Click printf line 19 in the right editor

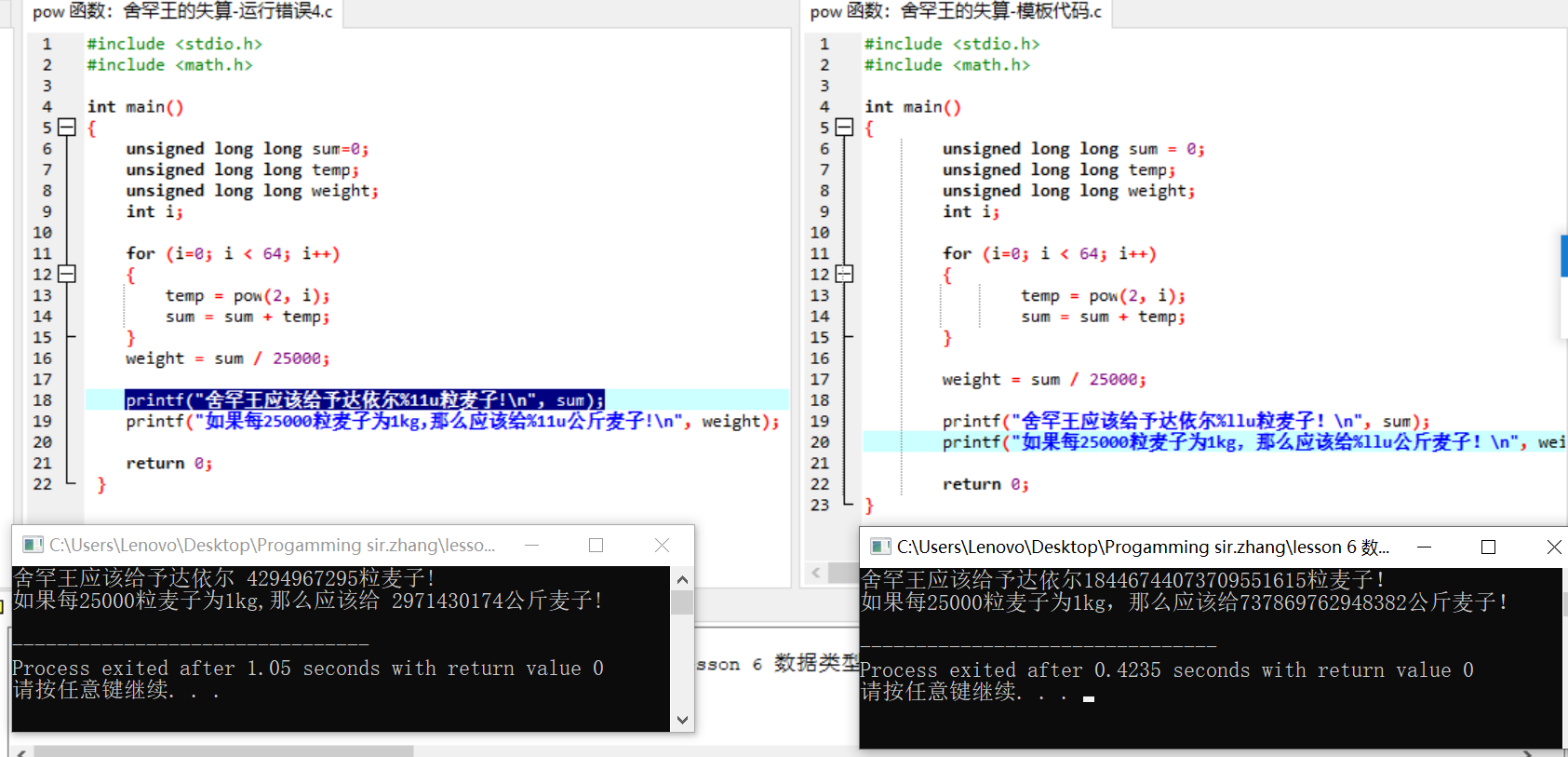coord(1186,421)
